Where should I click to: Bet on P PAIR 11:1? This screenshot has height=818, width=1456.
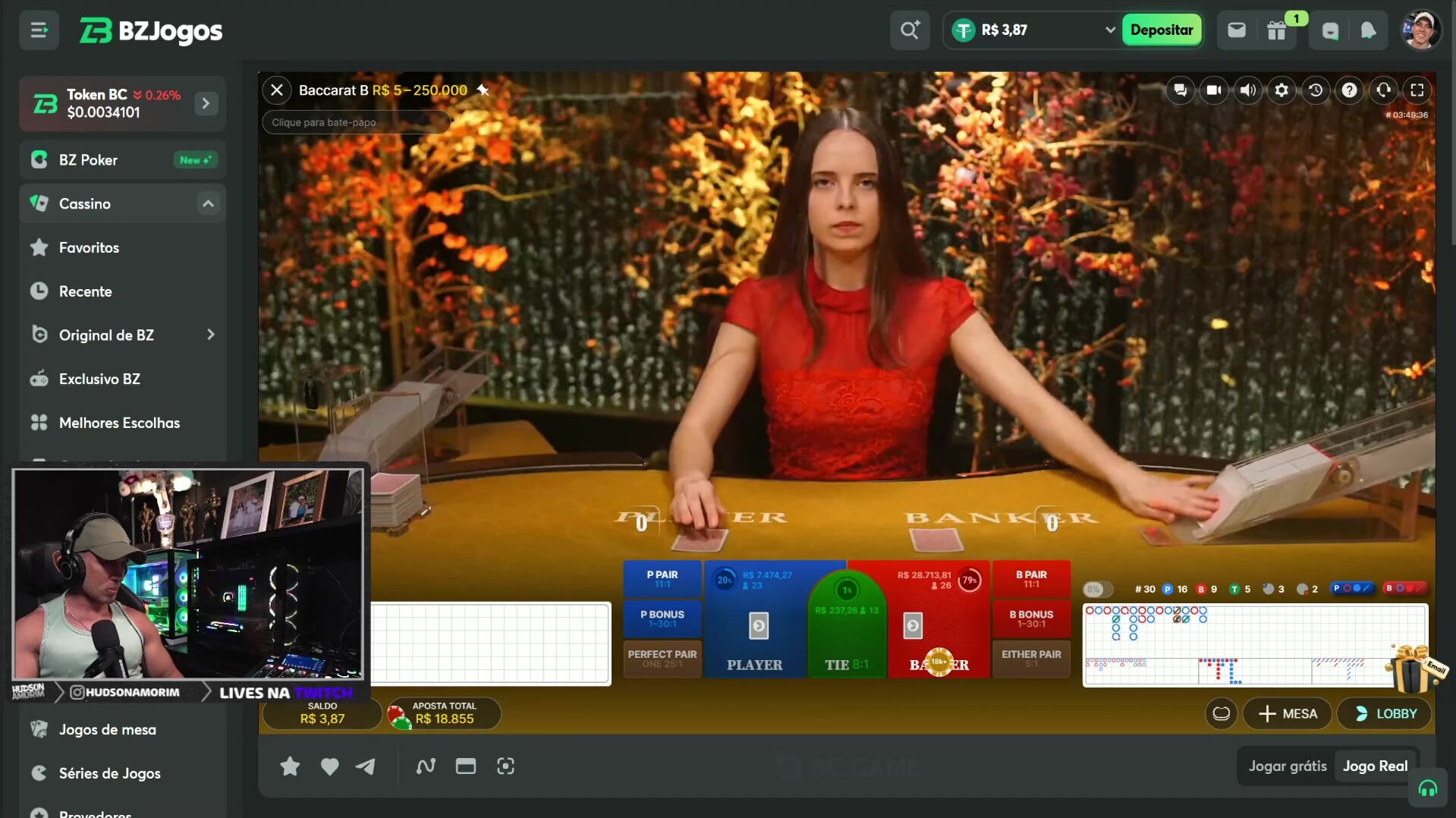(662, 579)
